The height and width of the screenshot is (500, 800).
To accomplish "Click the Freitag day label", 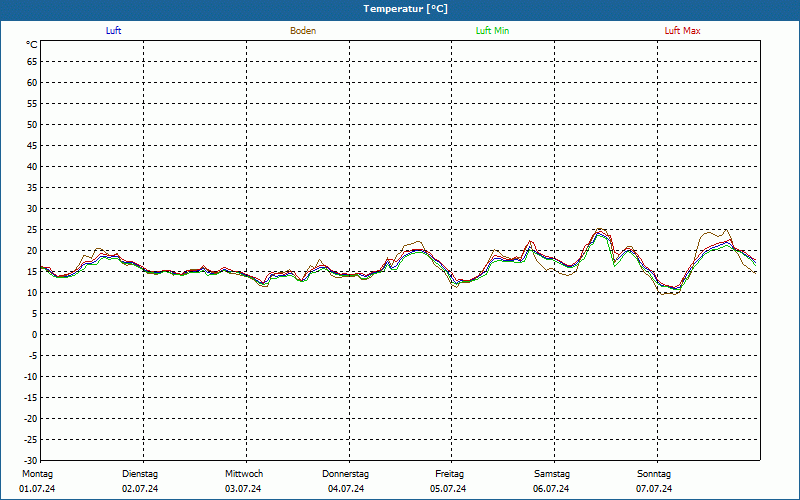I will pos(449,474).
